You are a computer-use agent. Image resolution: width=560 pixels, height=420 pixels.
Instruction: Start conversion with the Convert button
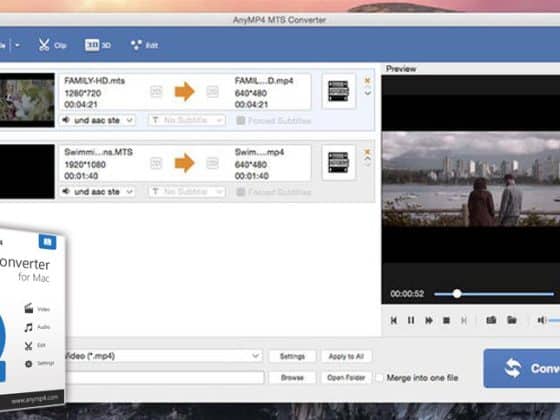(x=522, y=368)
